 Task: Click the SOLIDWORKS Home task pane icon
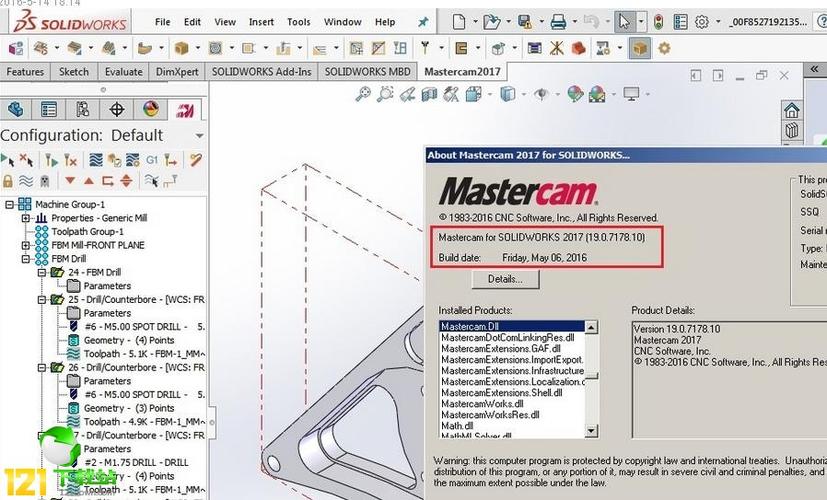(x=791, y=111)
